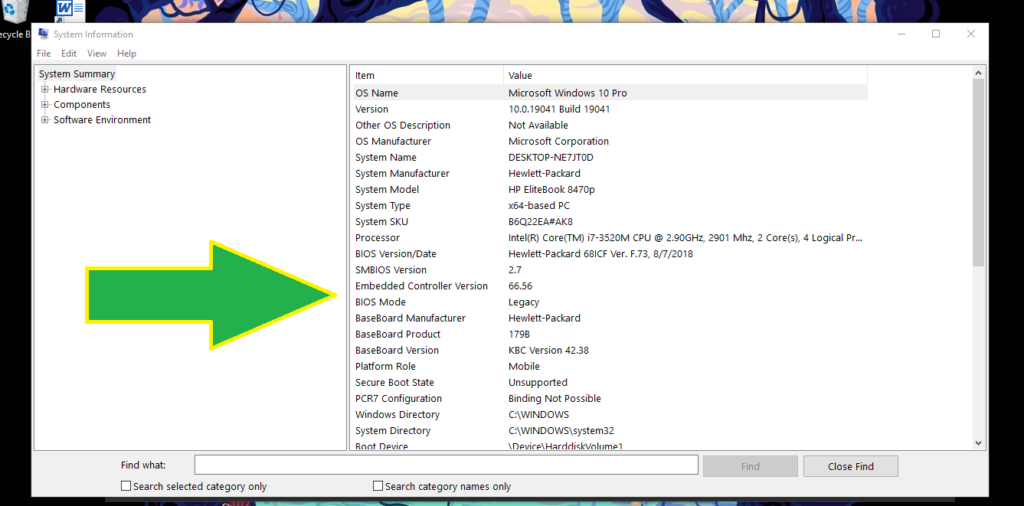Click the scrollbar down arrow
This screenshot has height=506, width=1024.
978,443
